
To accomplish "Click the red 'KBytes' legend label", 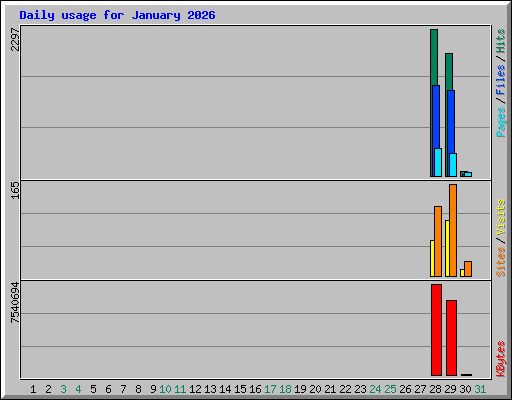I will point(500,359).
